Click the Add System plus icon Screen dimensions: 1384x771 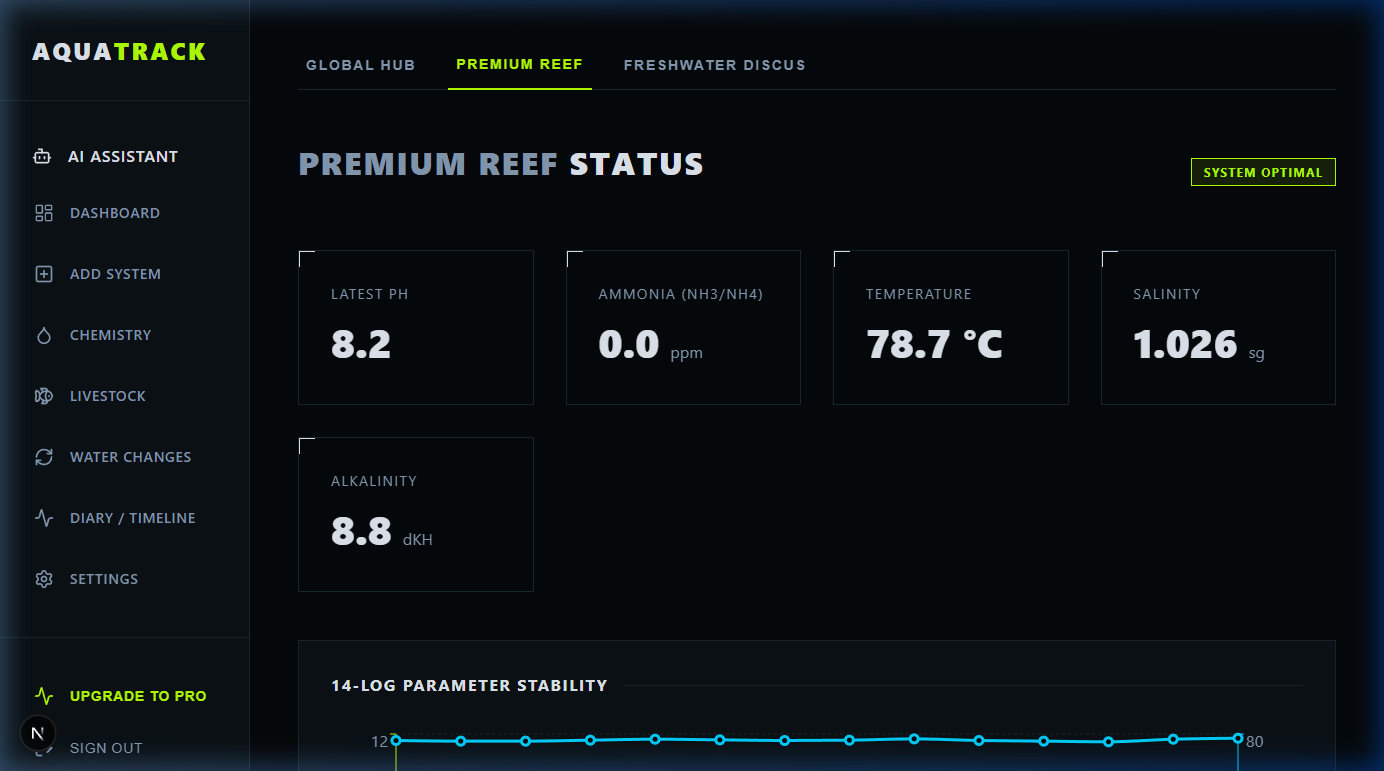(44, 274)
